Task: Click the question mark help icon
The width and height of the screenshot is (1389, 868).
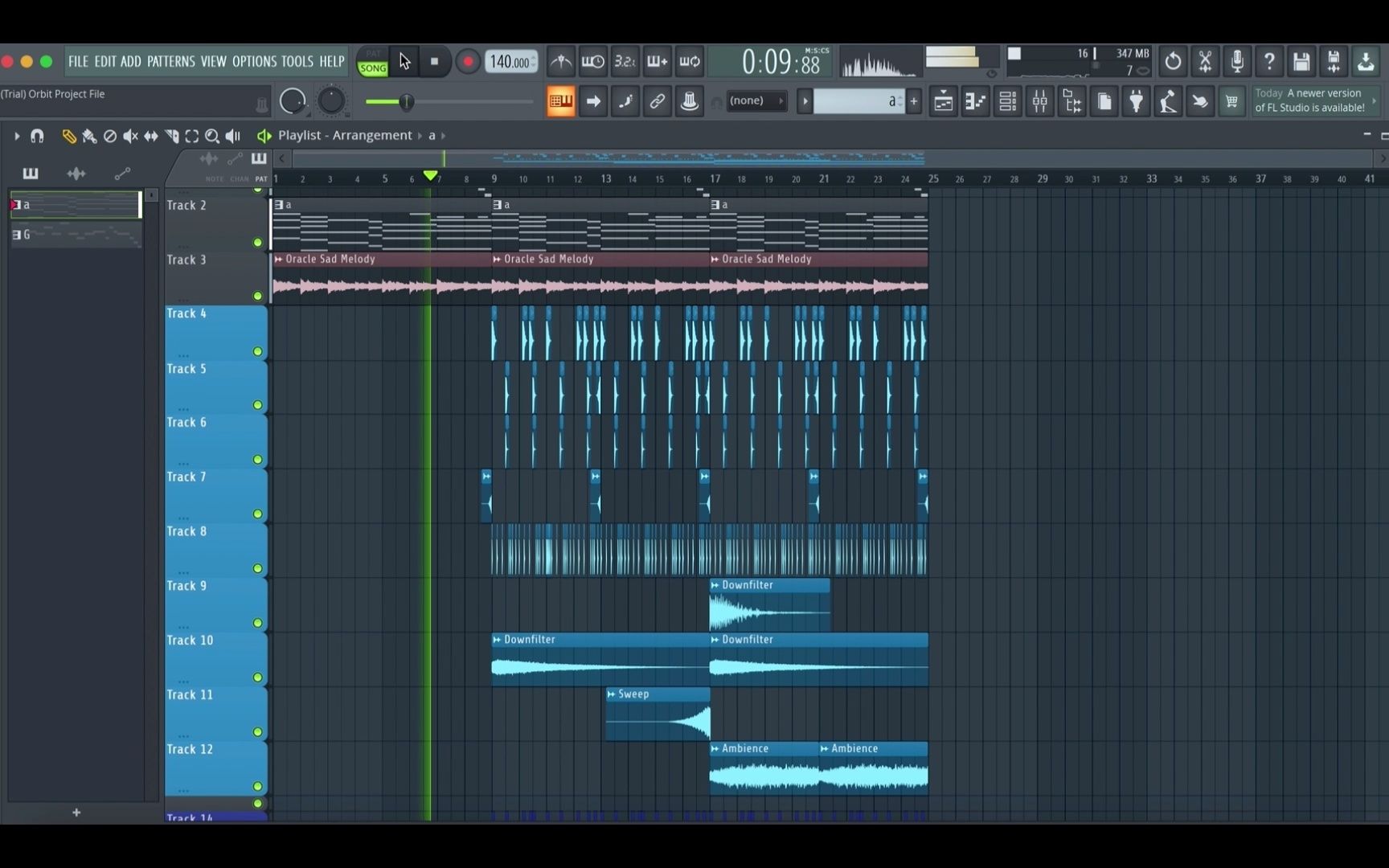Action: pyautogui.click(x=1269, y=61)
